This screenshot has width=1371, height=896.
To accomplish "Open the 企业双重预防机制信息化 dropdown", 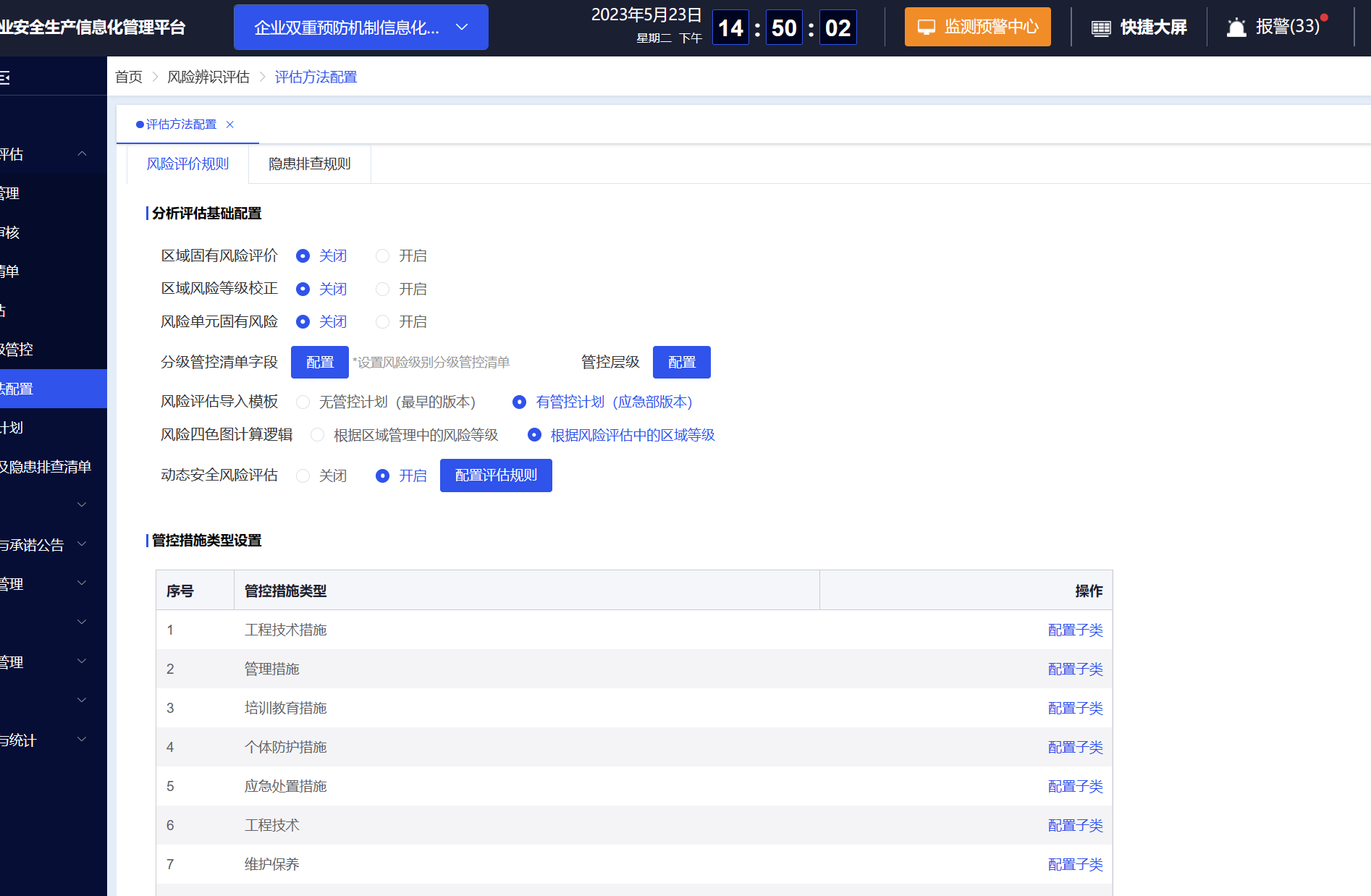I will [360, 28].
